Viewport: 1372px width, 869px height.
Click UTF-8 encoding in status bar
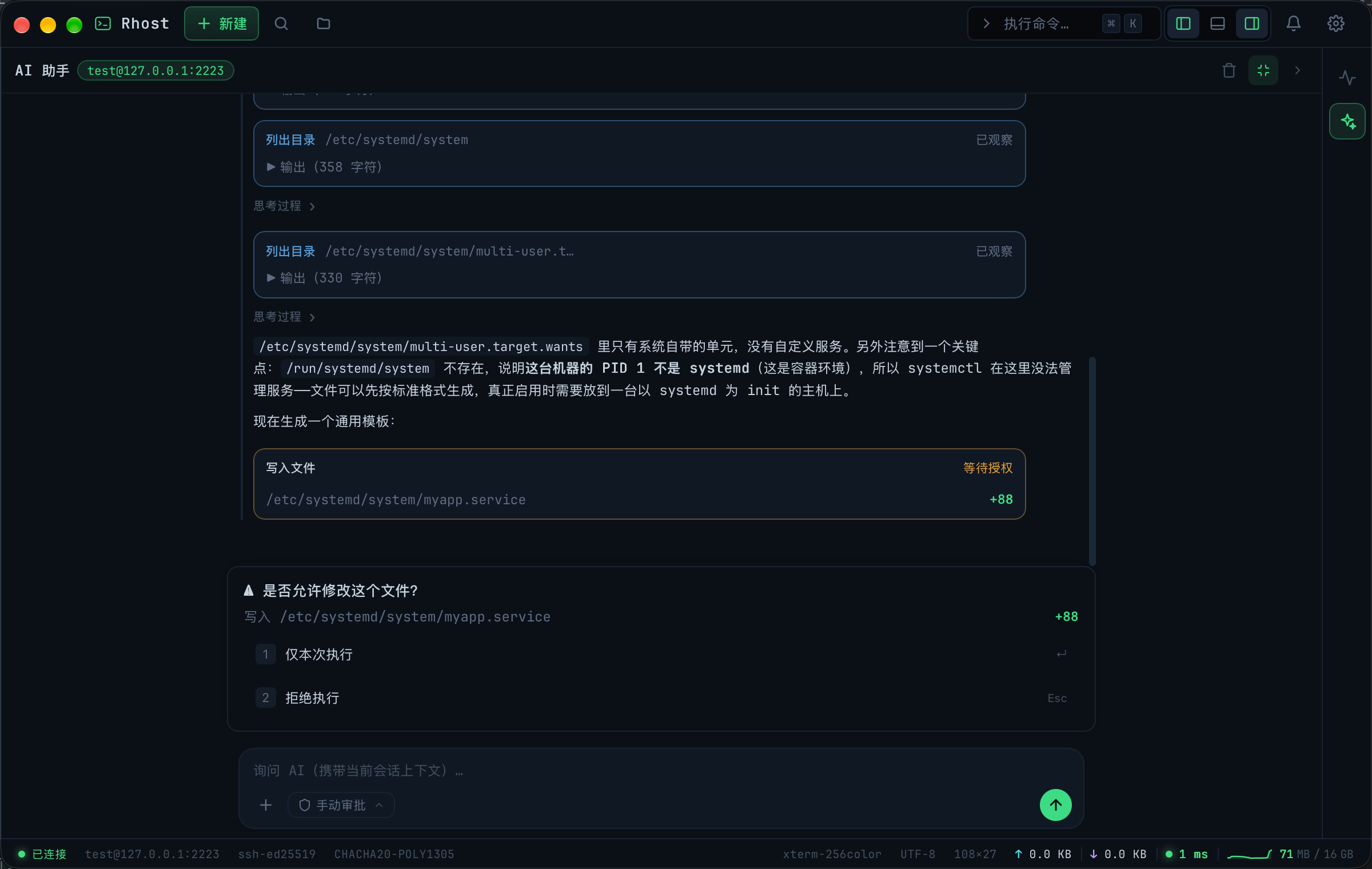pyautogui.click(x=918, y=854)
